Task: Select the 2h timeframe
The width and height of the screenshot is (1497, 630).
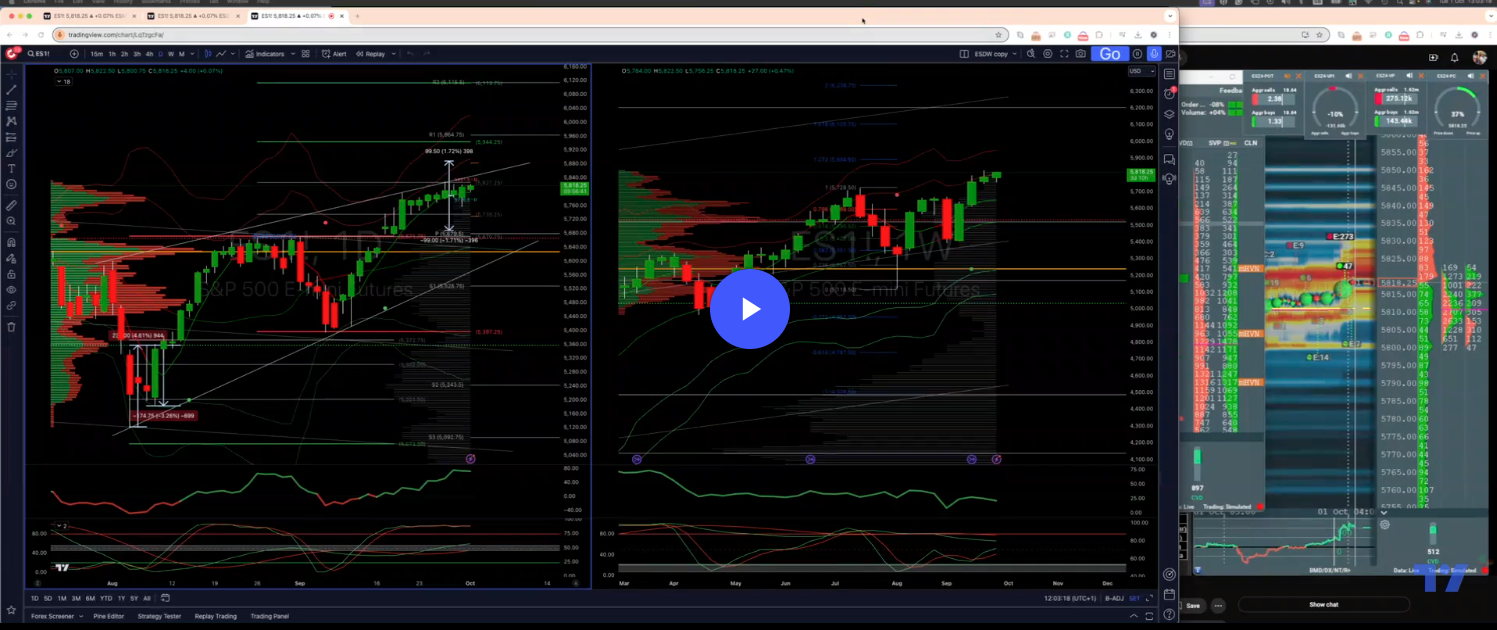Action: tap(124, 54)
